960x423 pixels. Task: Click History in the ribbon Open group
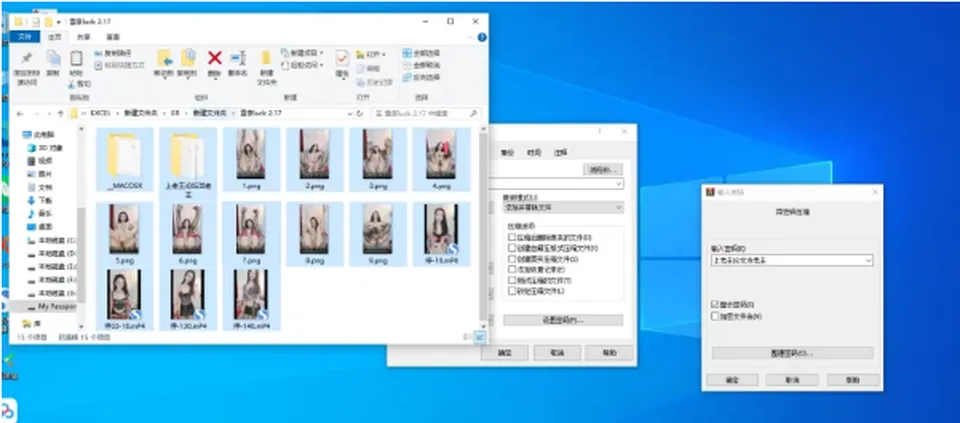pos(374,82)
